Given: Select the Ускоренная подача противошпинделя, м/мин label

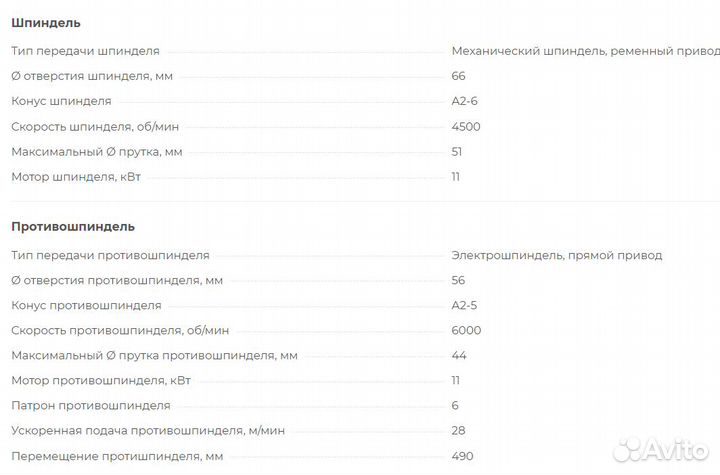Looking at the screenshot, I should (148, 430).
